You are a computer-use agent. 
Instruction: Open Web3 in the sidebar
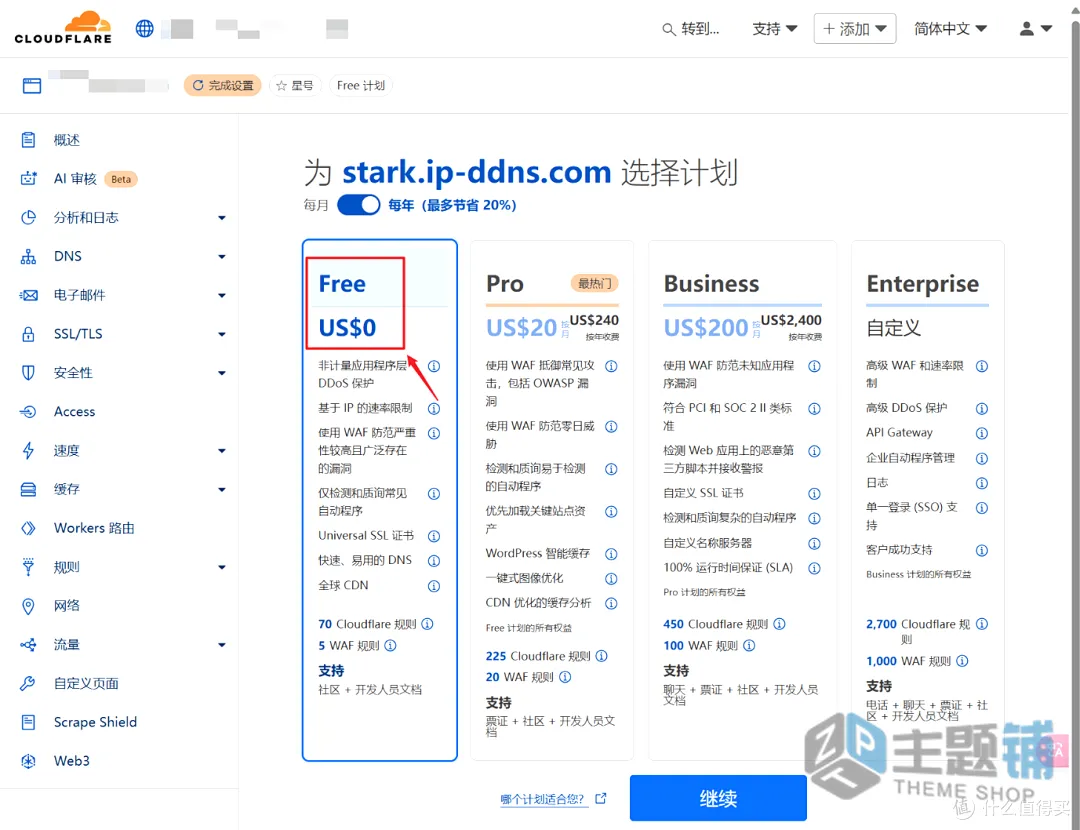72,761
